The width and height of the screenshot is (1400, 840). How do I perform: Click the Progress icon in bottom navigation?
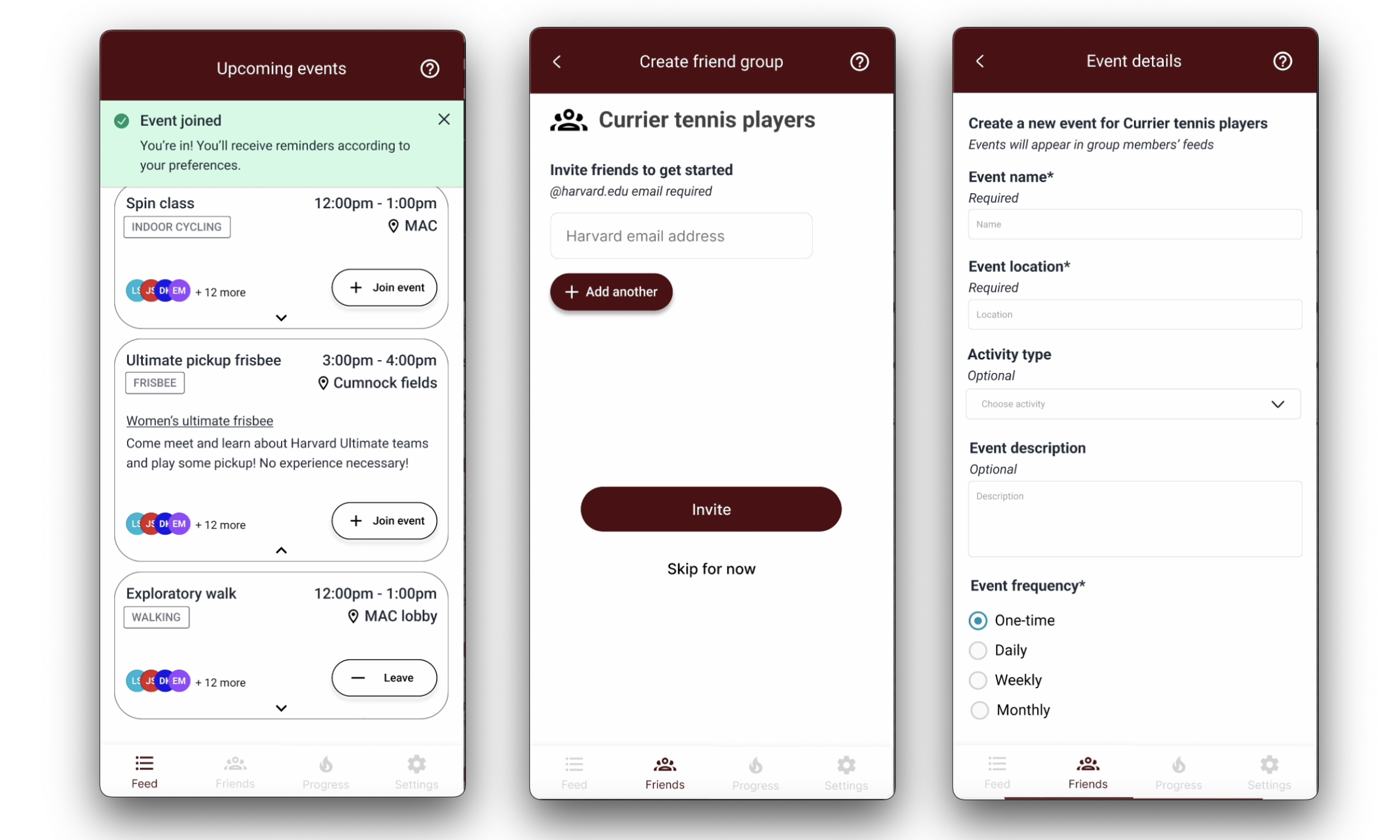[325, 770]
